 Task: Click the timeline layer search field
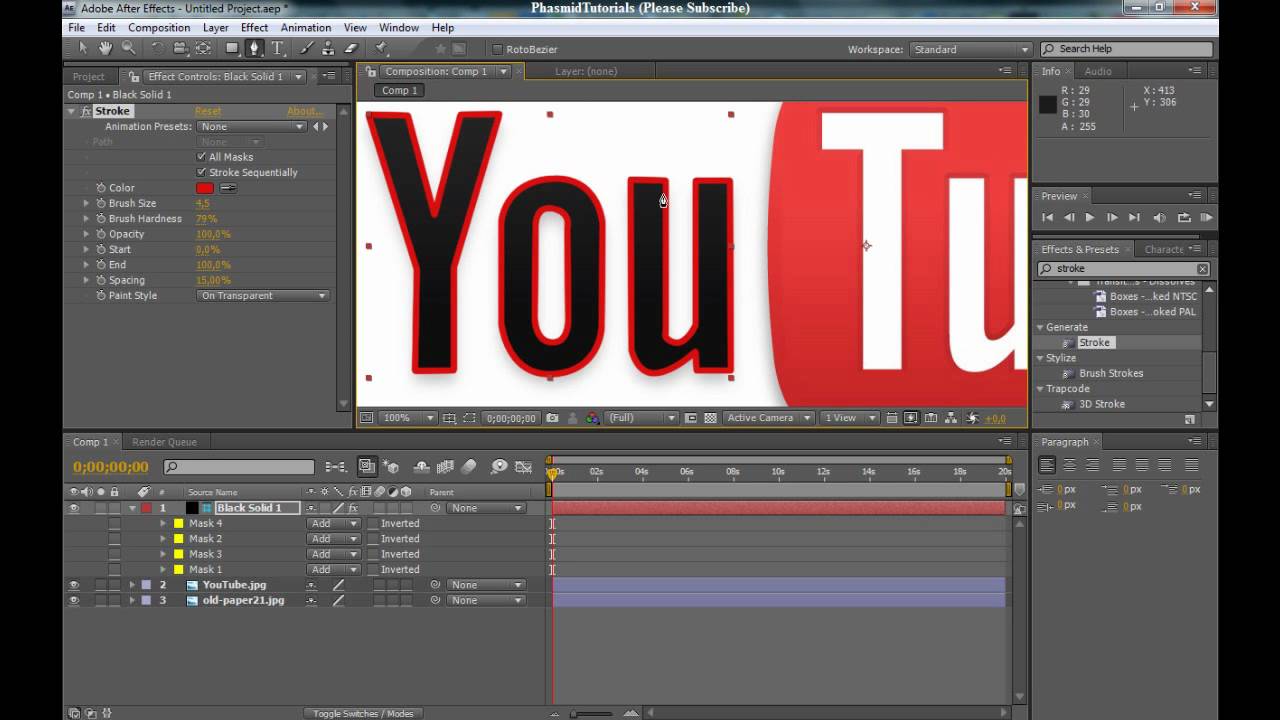coord(239,467)
